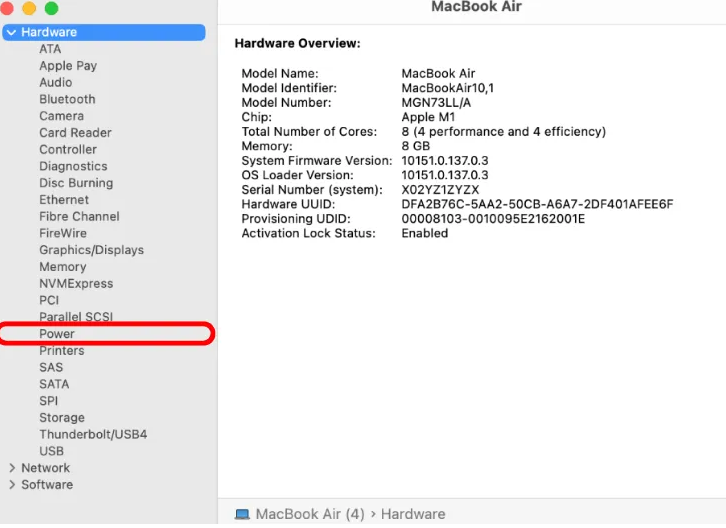
Task: Zoom the window with green button
Action: click(51, 8)
